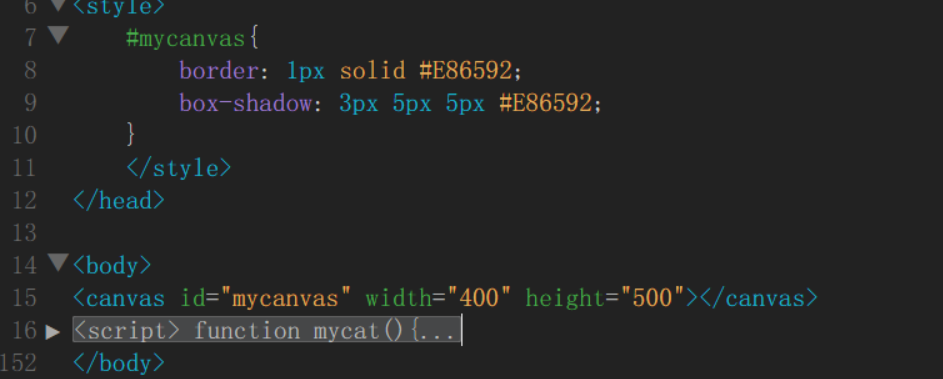Viewport: 943px width, 379px height.
Task: Click the closing </style> tag
Action: 179,168
